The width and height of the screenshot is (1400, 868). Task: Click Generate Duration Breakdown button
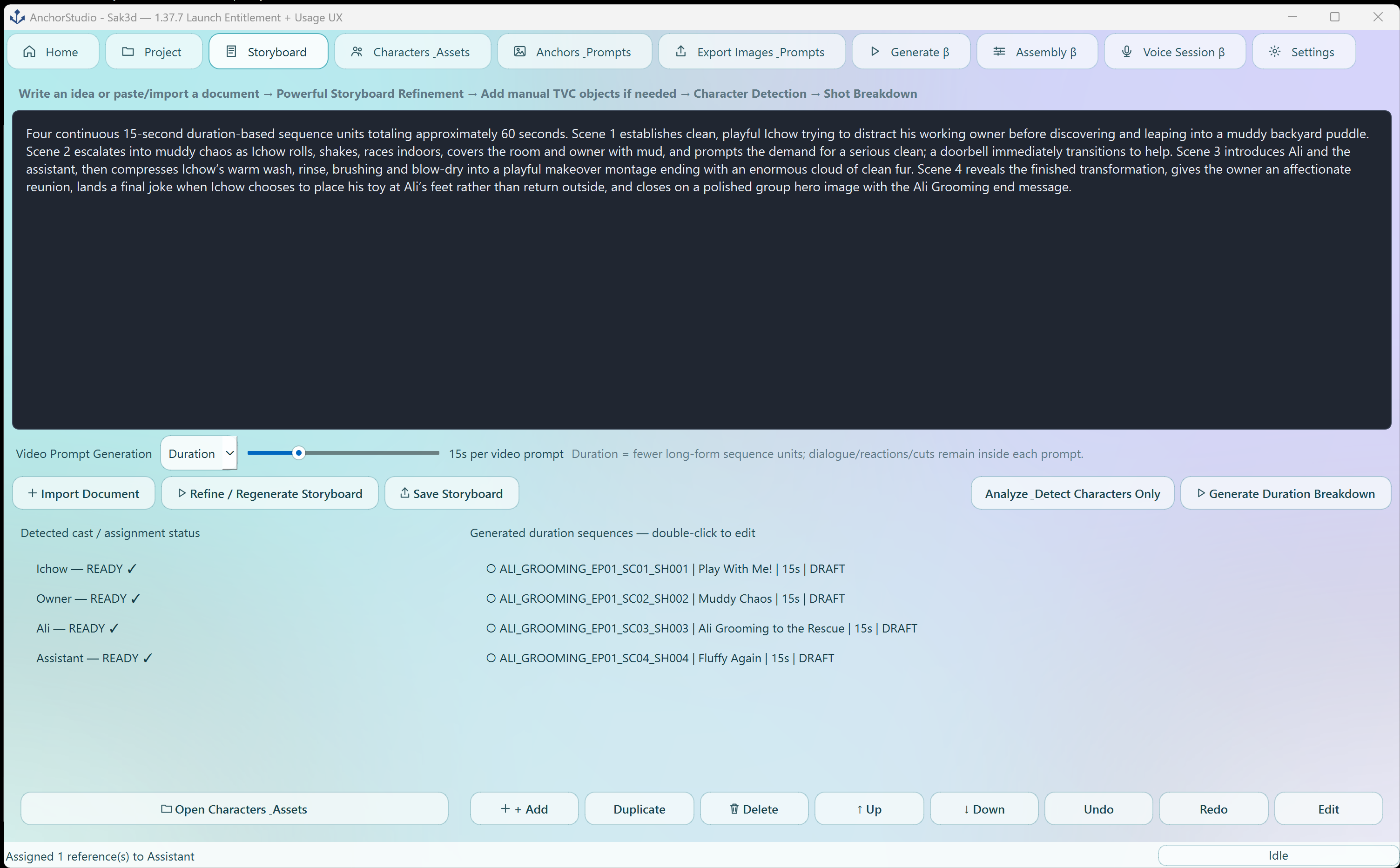(x=1285, y=493)
